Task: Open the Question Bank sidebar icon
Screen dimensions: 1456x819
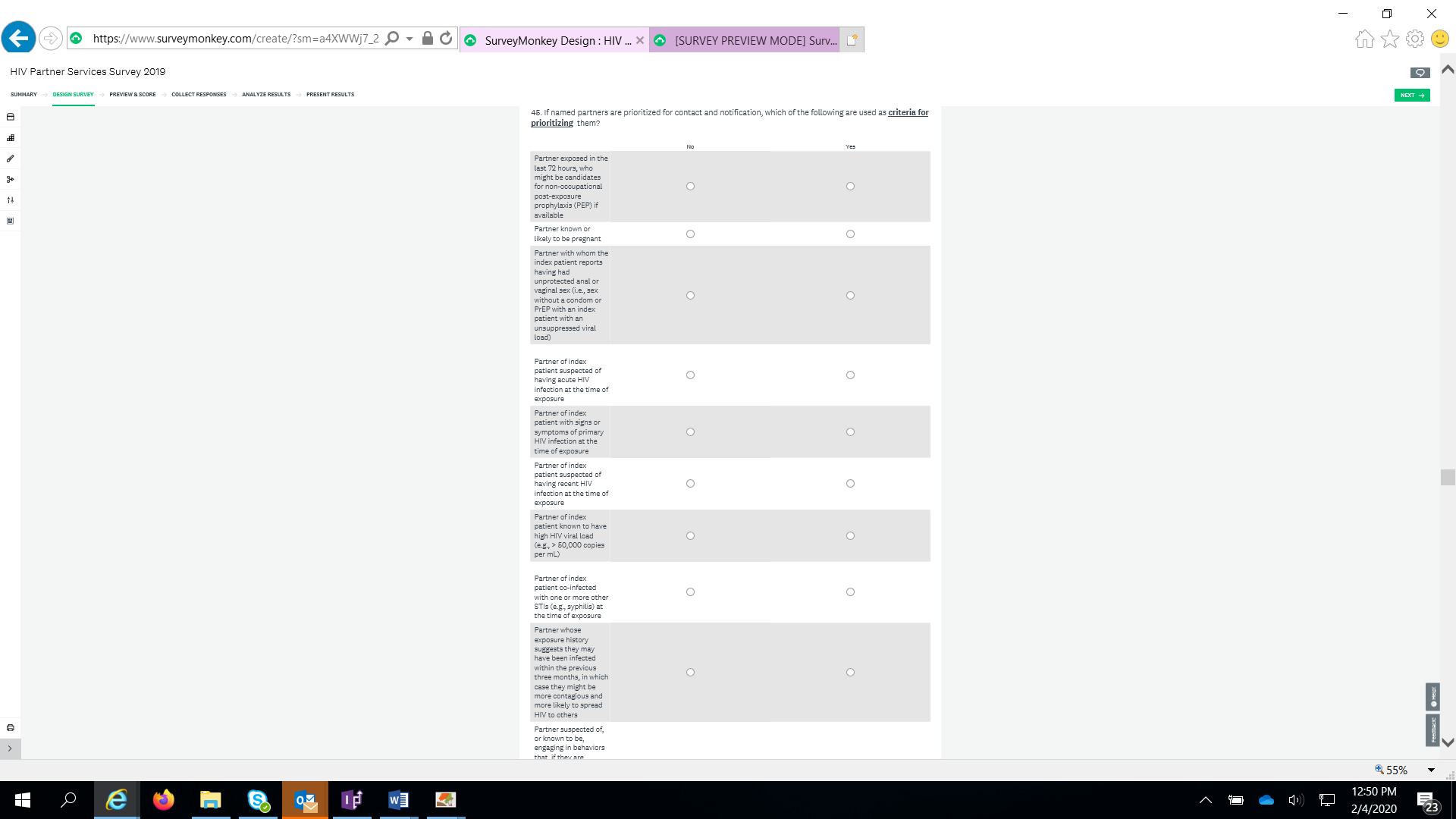Action: click(x=11, y=118)
